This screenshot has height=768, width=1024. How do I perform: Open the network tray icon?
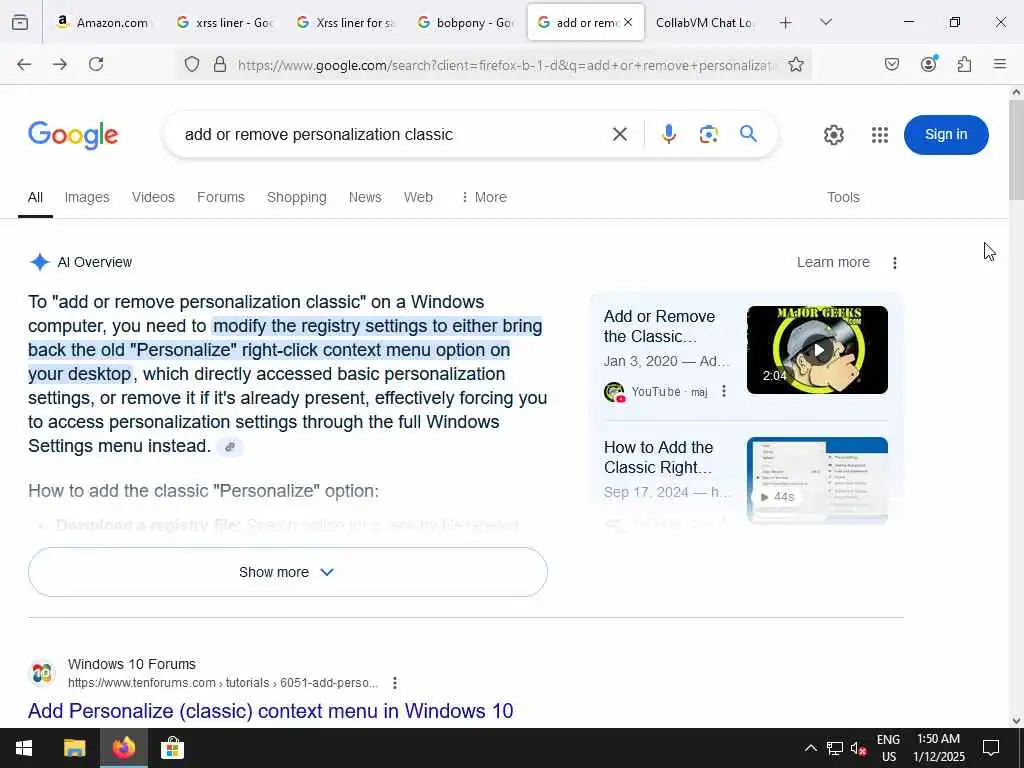835,748
